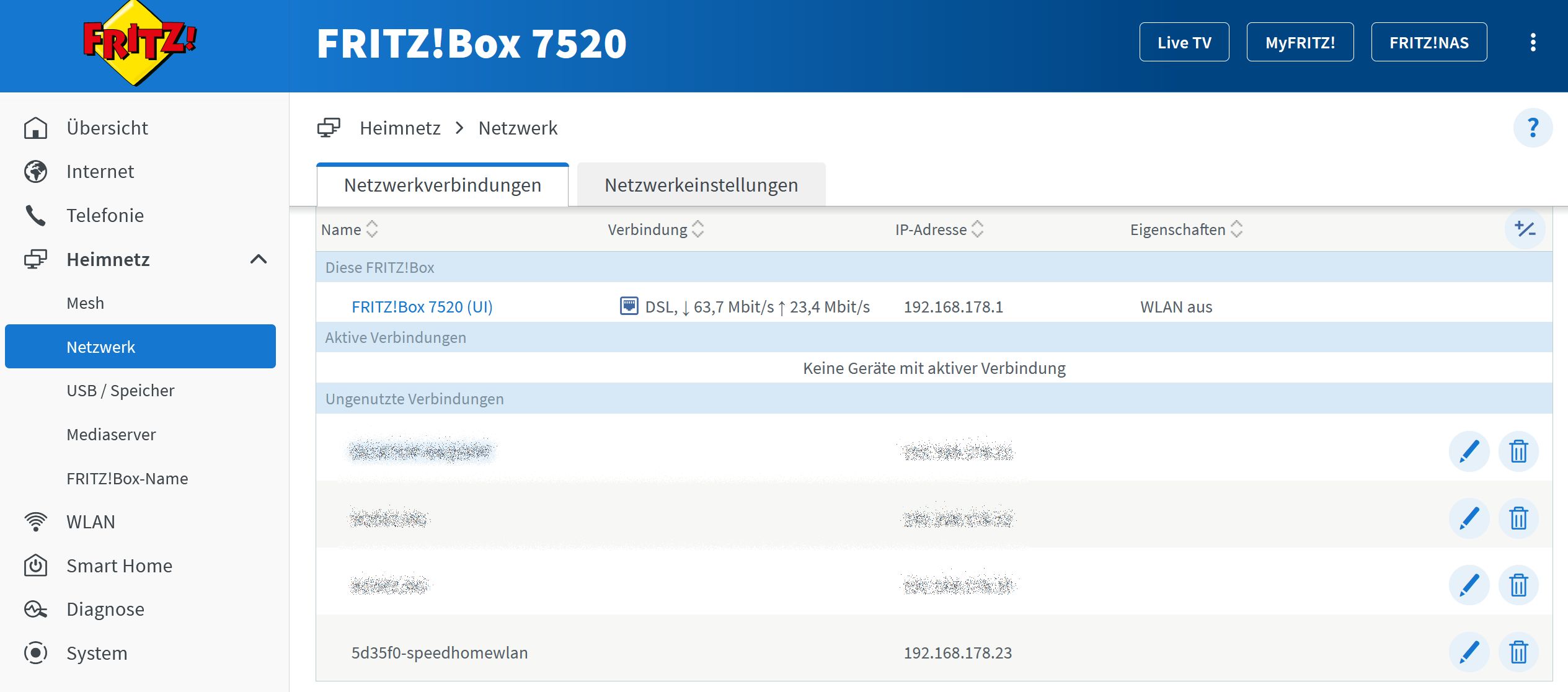Click the Internet globe icon
This screenshot has width=1568, height=692.
click(35, 172)
